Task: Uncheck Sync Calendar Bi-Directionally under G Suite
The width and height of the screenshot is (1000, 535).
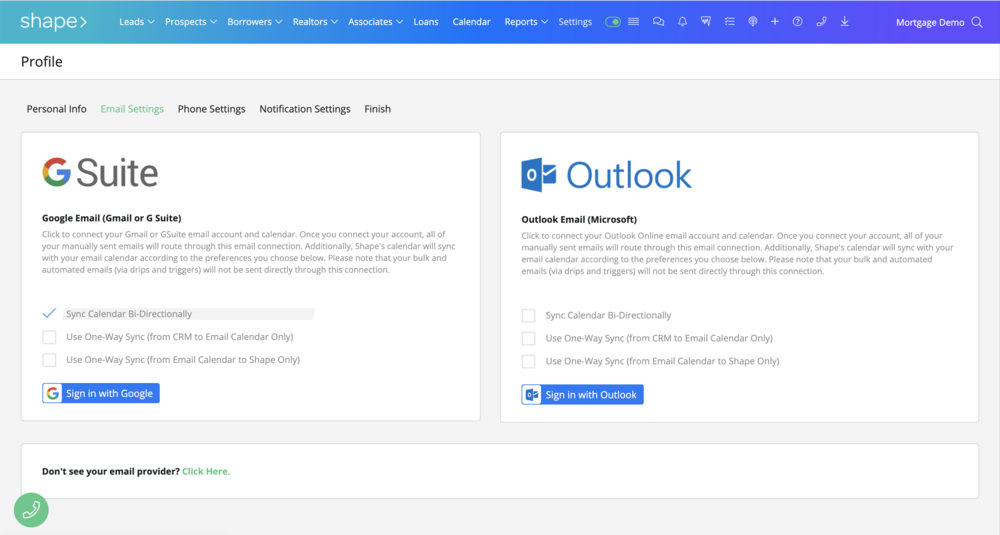Action: (x=49, y=314)
